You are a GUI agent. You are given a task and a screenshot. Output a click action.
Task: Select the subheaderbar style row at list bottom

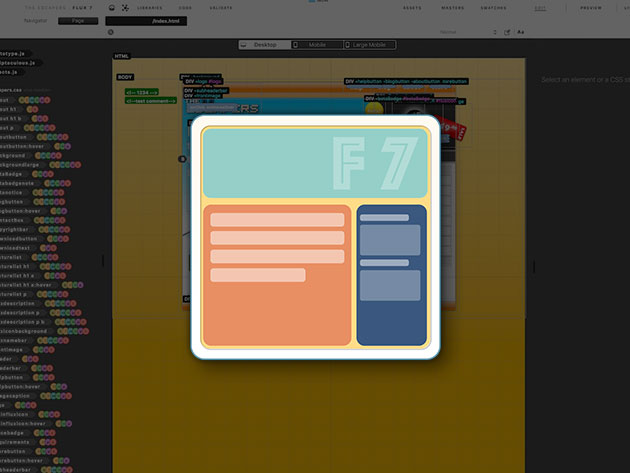pyautogui.click(x=36, y=470)
